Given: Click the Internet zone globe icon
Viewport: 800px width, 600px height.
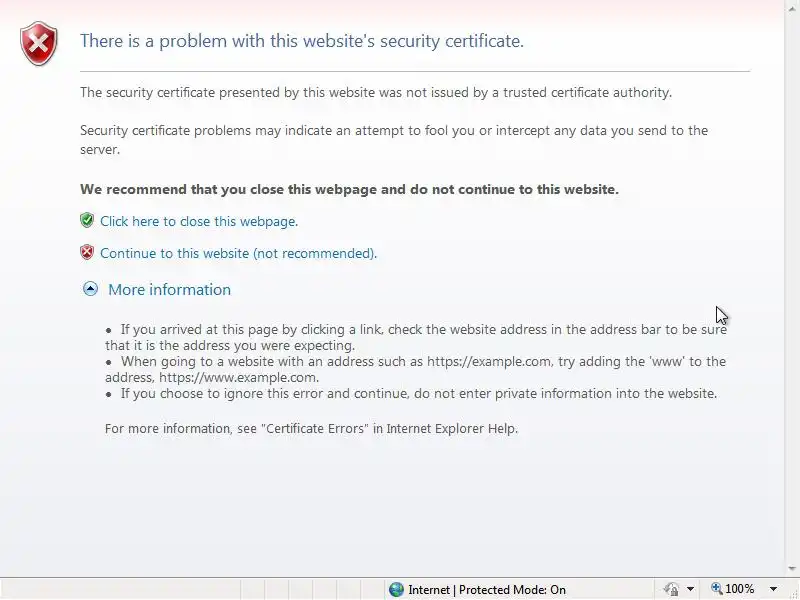Looking at the screenshot, I should point(396,589).
